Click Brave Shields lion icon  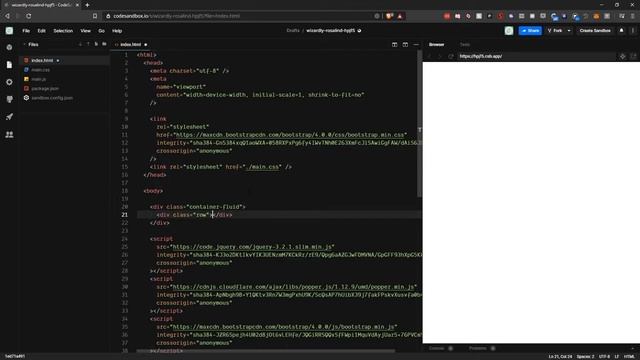tap(389, 16)
